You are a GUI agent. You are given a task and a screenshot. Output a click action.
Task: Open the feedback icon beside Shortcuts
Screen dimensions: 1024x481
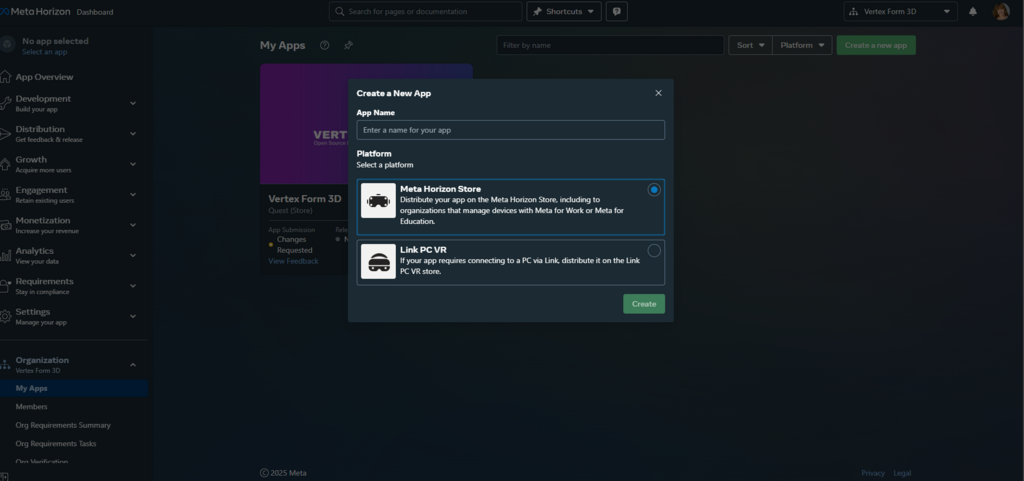click(x=617, y=12)
